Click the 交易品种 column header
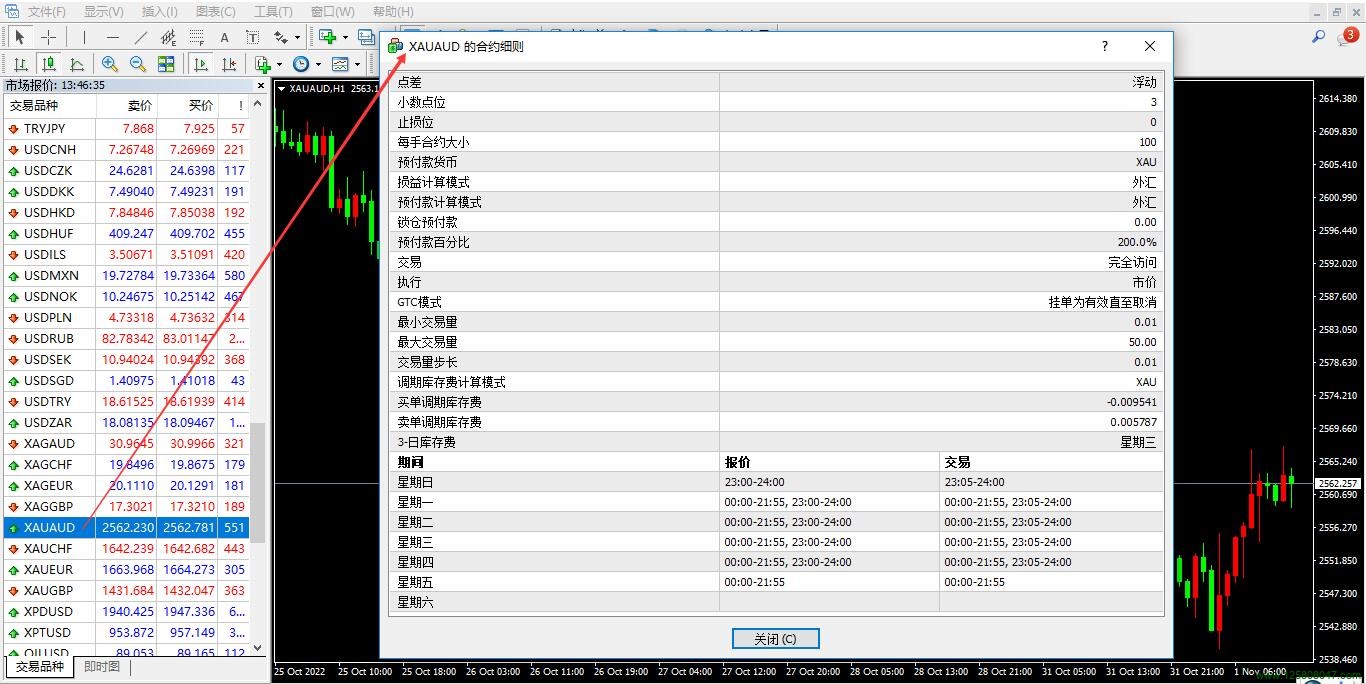Viewport: 1366px width, 684px height. 49,105
